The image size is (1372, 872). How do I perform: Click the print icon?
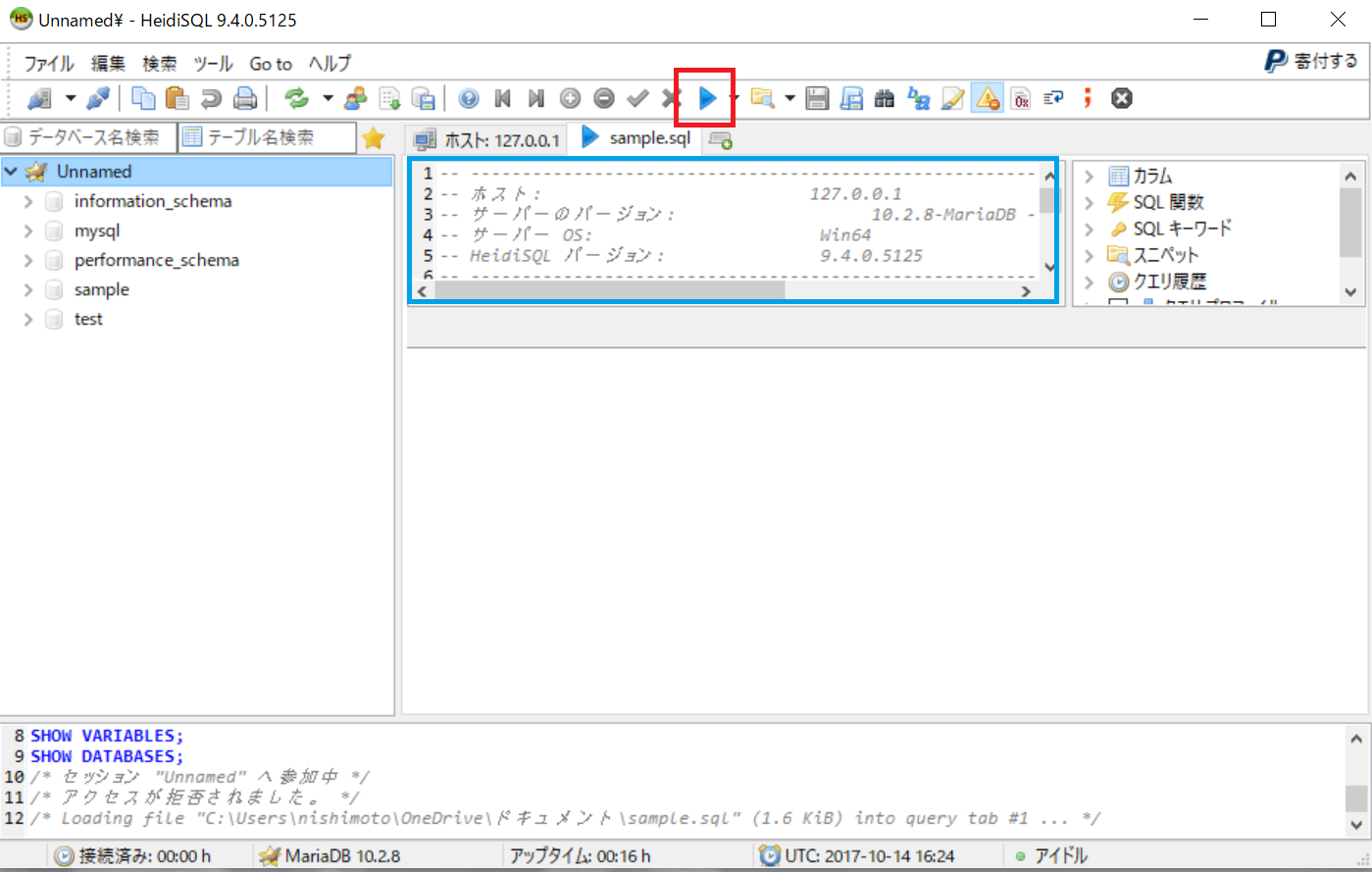[245, 98]
